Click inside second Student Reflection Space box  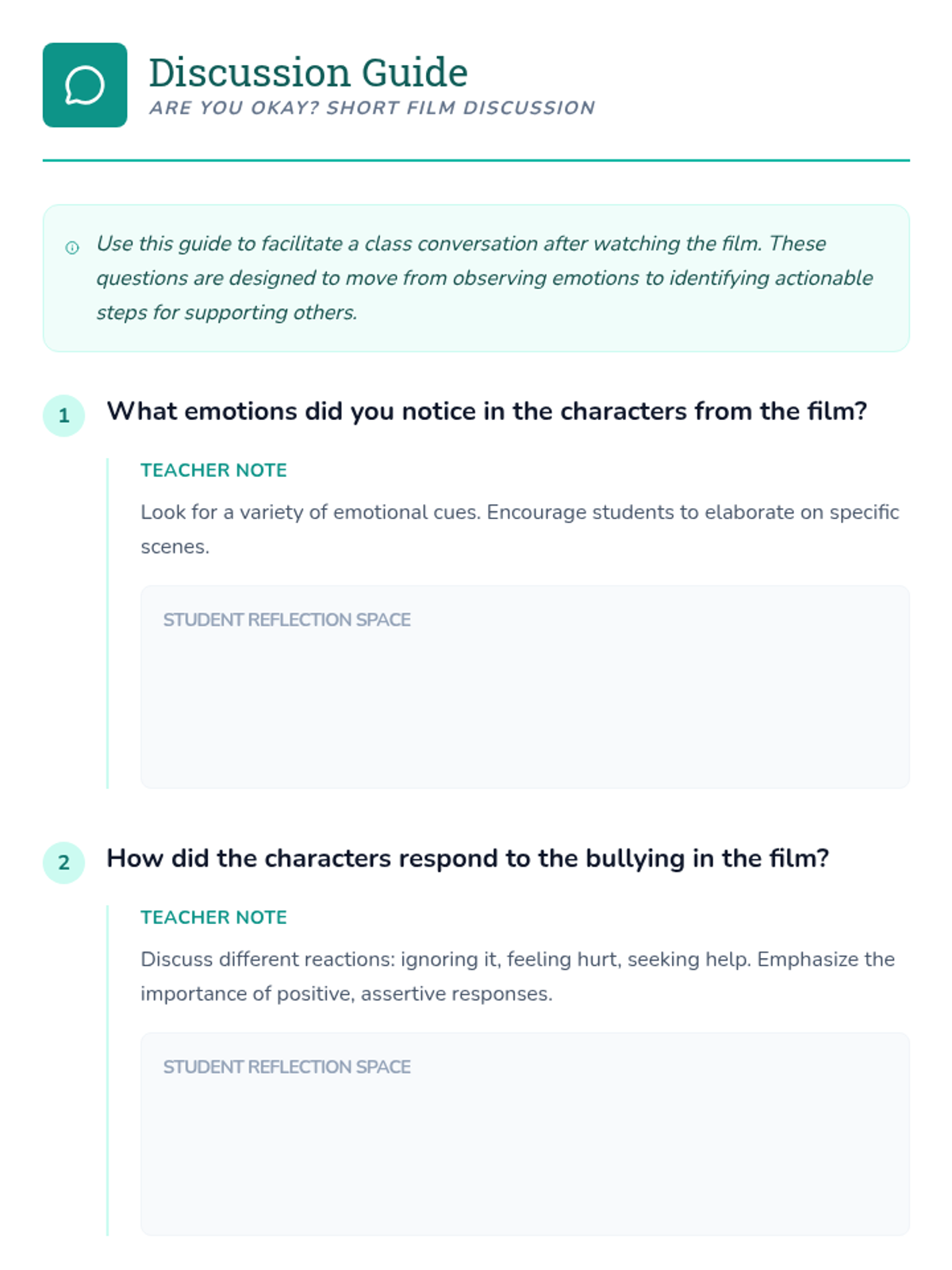tap(525, 1133)
